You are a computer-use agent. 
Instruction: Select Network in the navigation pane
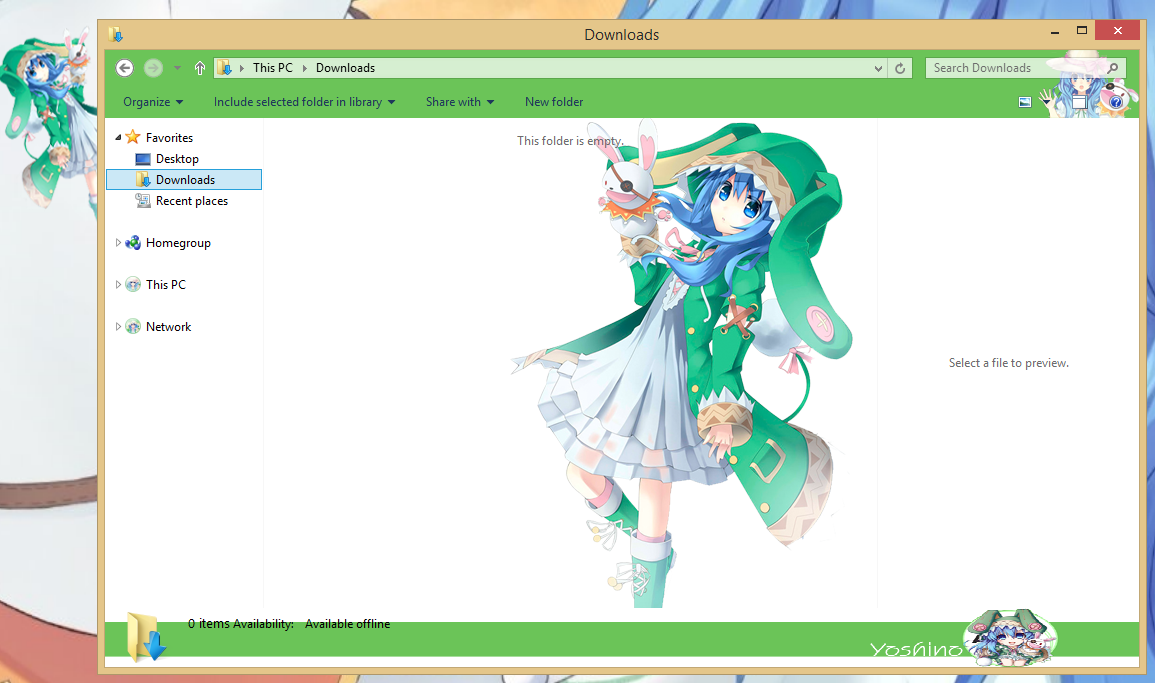[x=169, y=326]
